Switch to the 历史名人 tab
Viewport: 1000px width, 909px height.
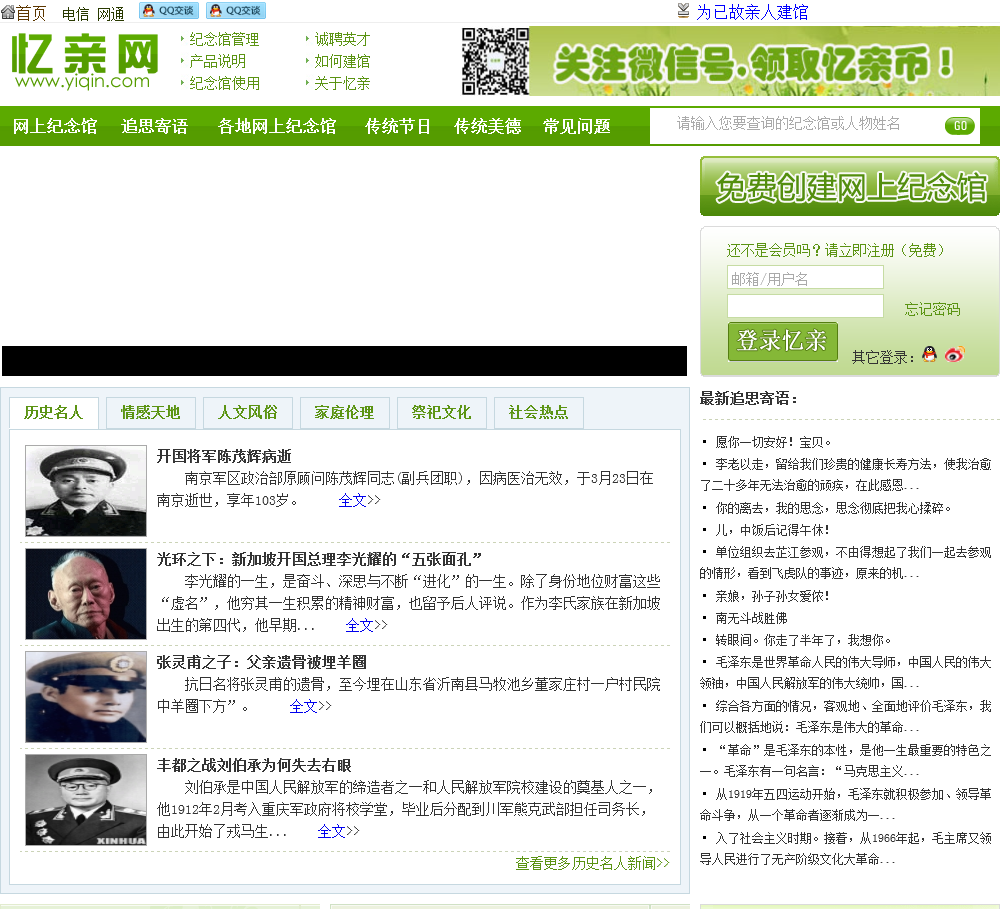(x=54, y=413)
